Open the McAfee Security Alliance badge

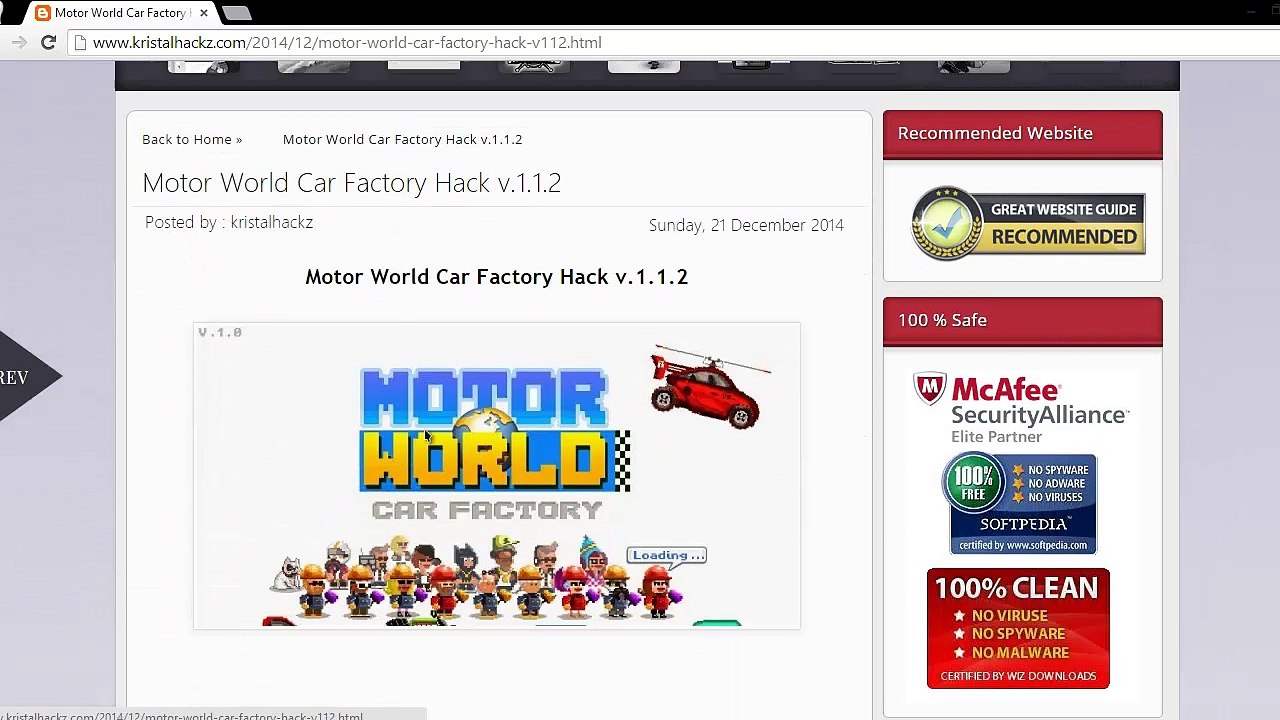pos(1021,408)
